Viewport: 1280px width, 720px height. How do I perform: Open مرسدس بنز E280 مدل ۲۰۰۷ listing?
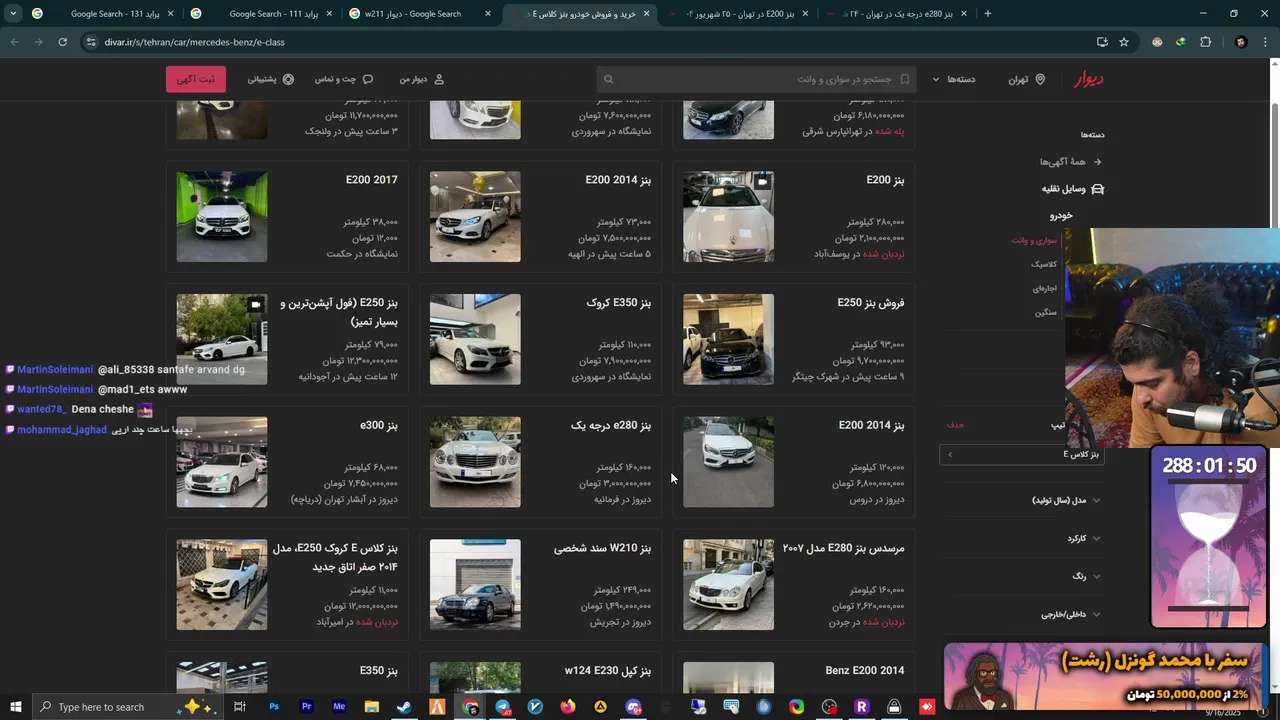(x=792, y=585)
